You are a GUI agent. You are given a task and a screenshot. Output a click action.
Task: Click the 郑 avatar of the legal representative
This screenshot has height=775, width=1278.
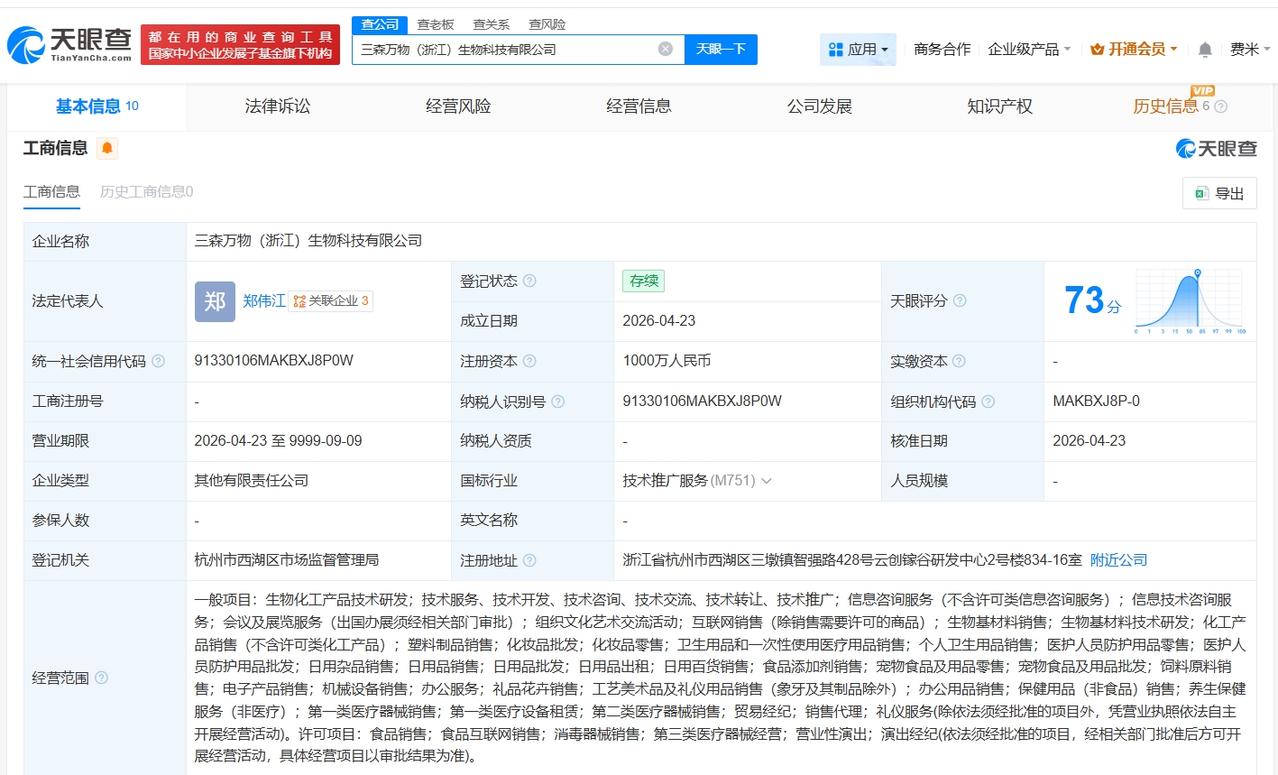(x=214, y=301)
